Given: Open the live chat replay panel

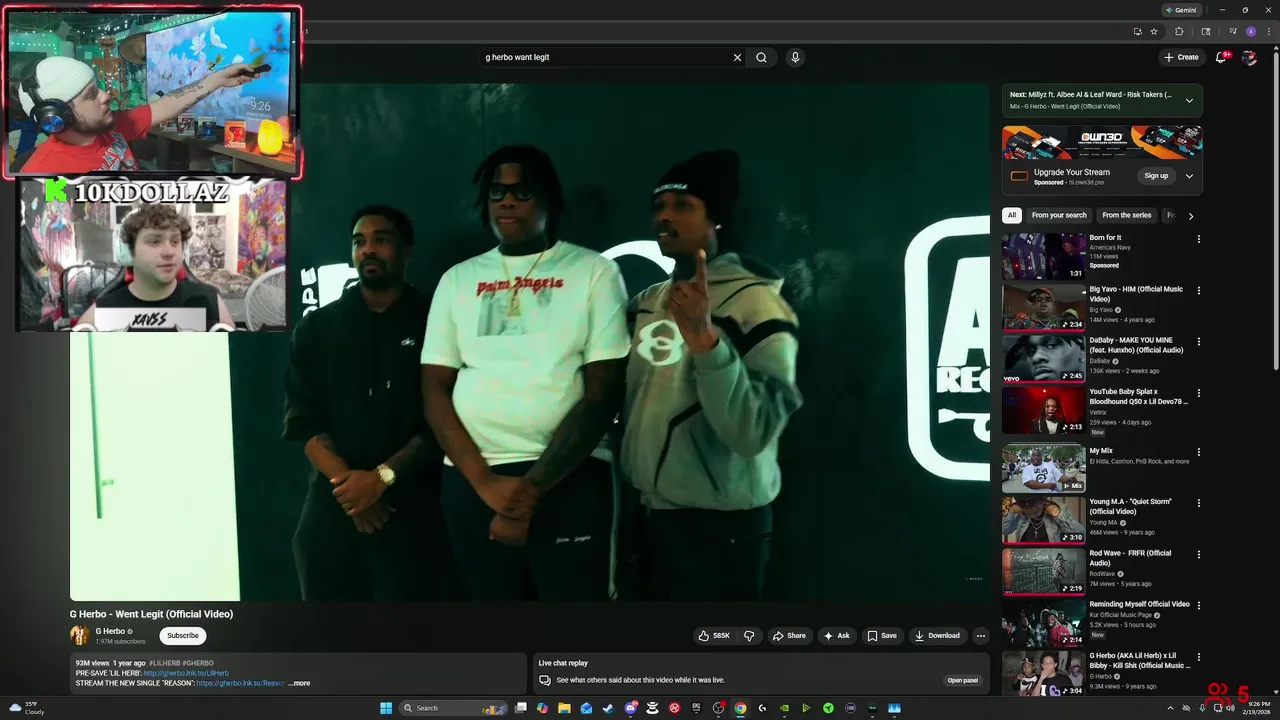Looking at the screenshot, I should (x=963, y=680).
